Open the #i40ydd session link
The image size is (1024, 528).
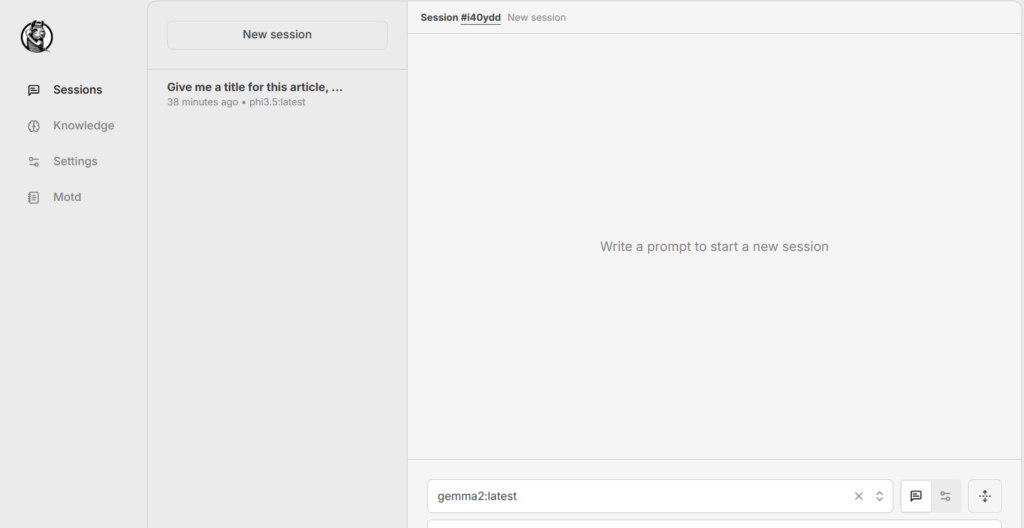(480, 18)
